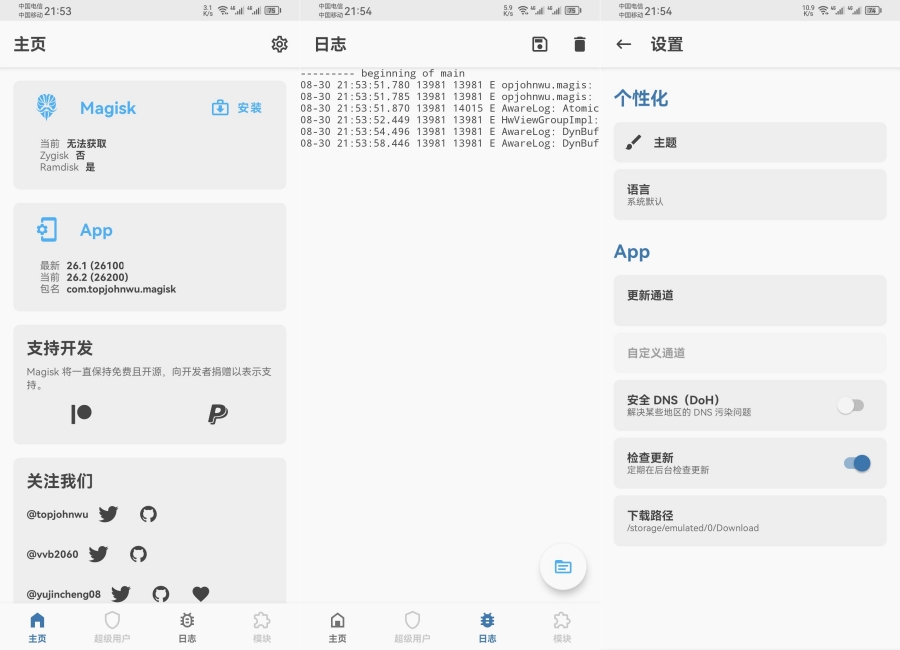Open settings via the gear icon
Screen dimensions: 900x650
280,44
